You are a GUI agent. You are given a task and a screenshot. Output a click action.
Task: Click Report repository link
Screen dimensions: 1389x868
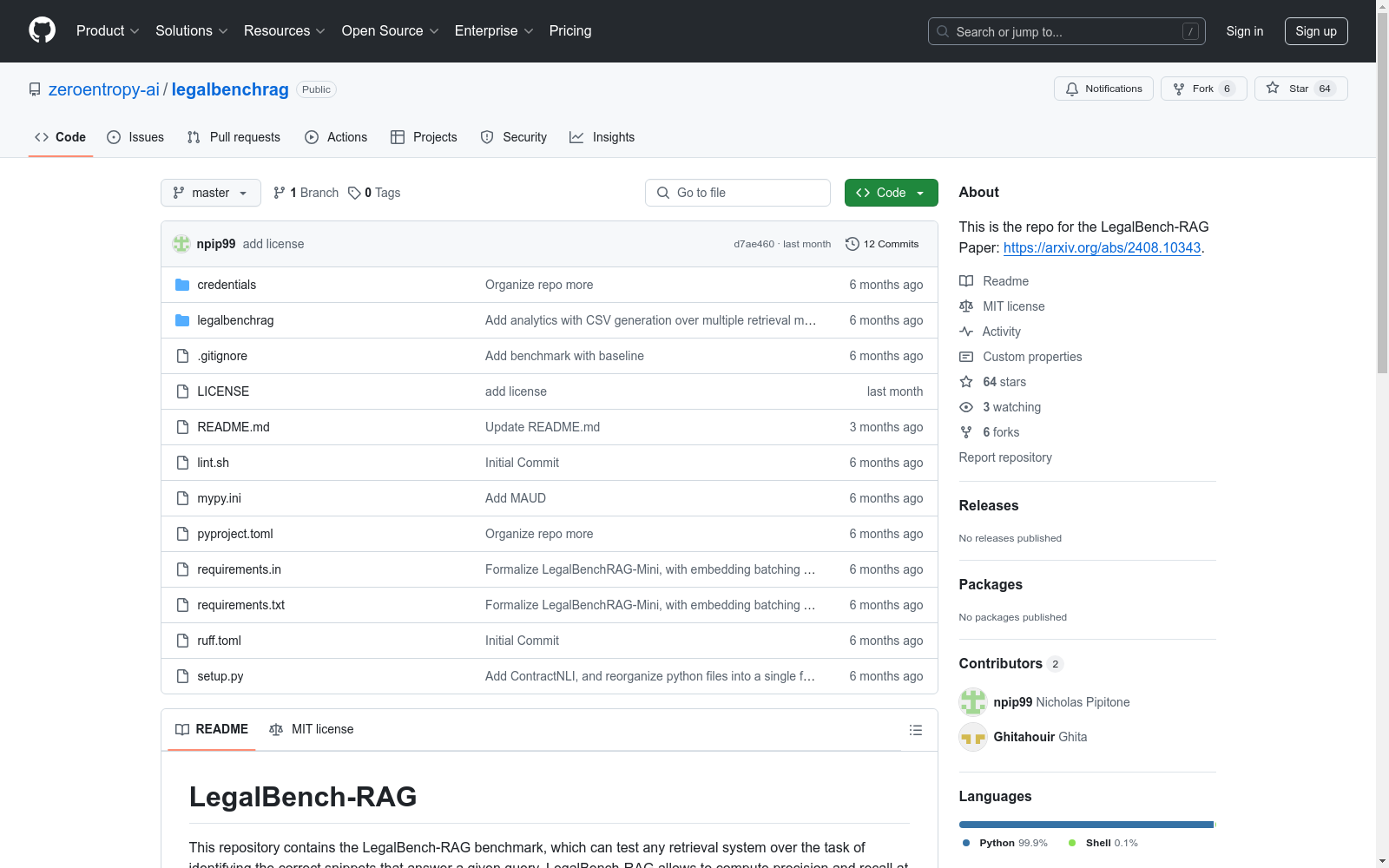click(x=1005, y=457)
